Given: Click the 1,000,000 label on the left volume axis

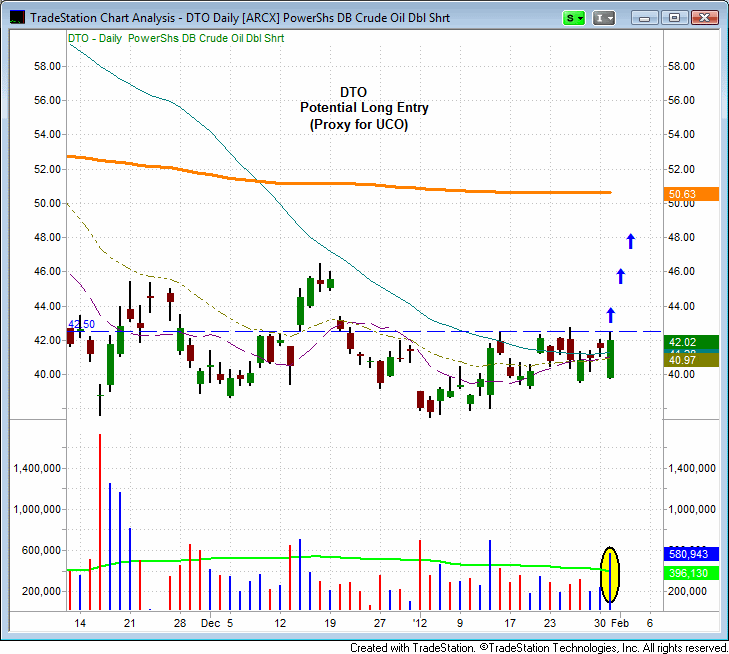Looking at the screenshot, I should 37,509.
